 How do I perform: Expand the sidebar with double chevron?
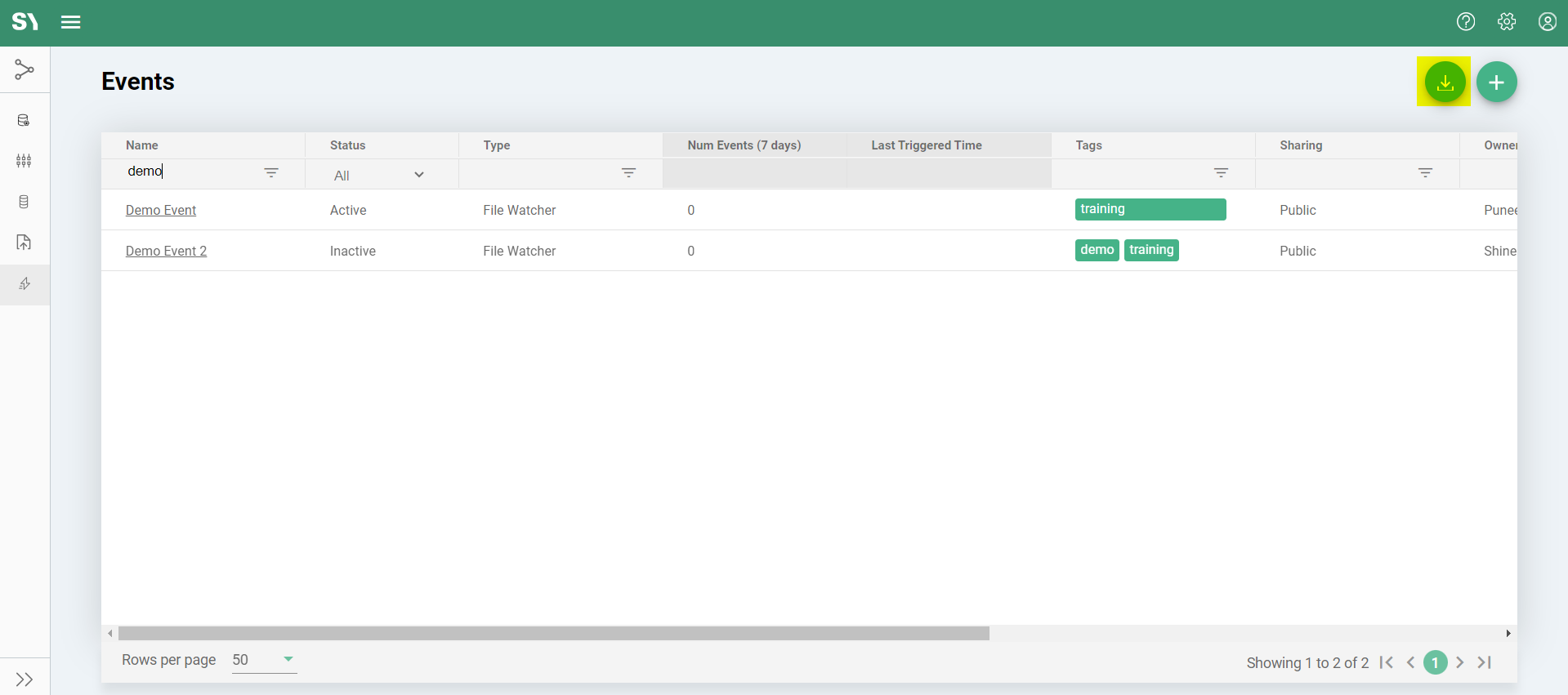pos(25,679)
